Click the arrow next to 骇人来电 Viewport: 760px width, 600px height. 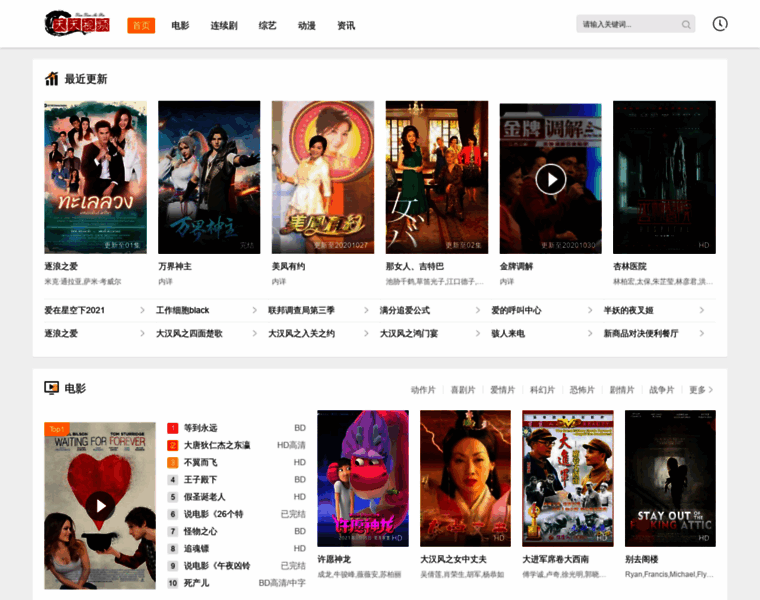tap(590, 333)
